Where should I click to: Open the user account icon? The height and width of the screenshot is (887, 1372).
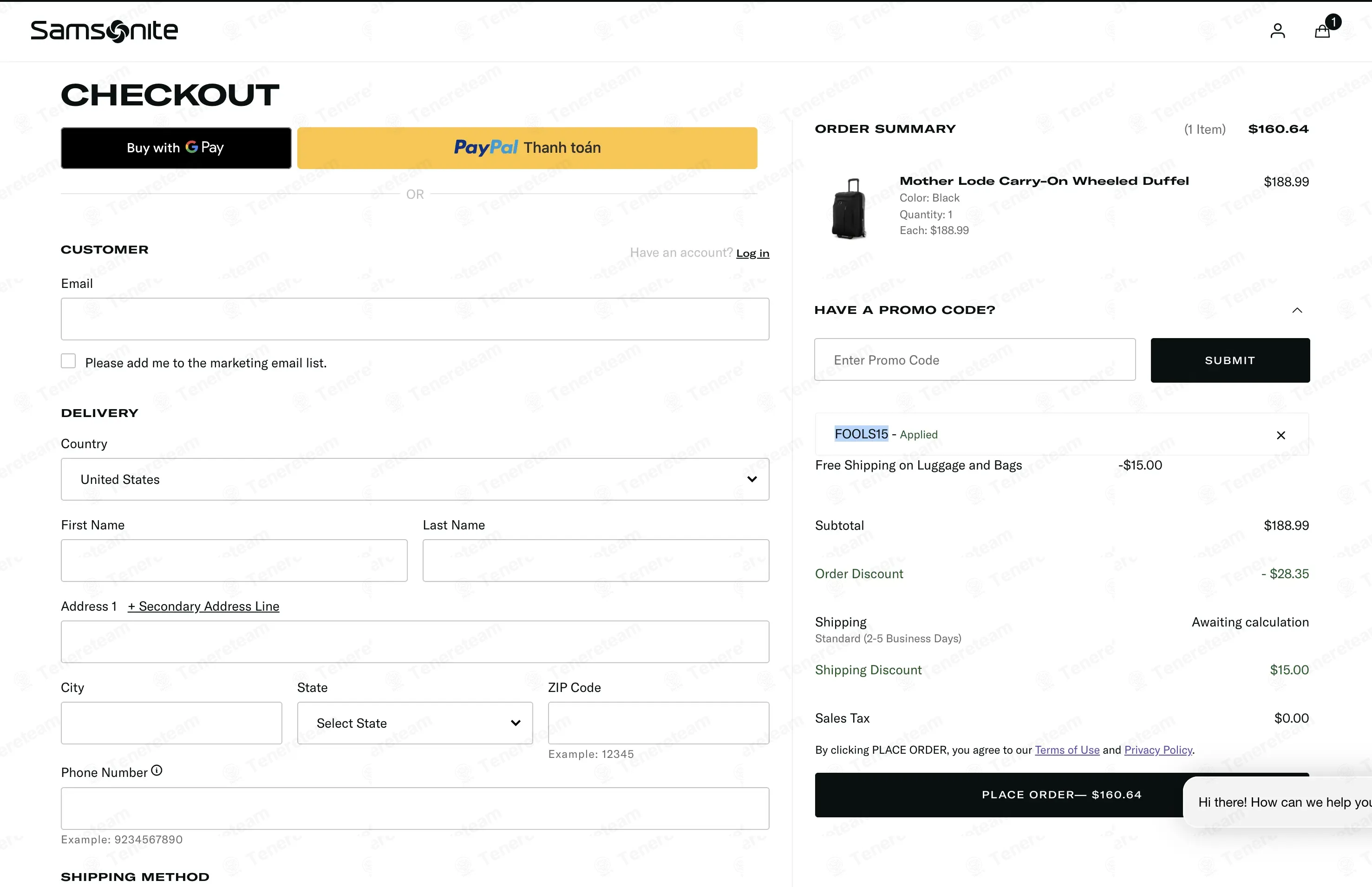(x=1278, y=31)
